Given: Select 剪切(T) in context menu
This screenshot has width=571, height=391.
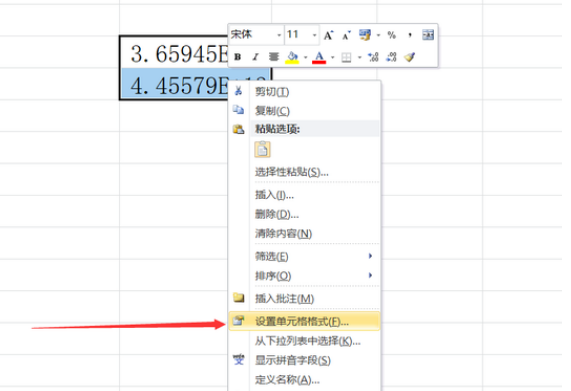Looking at the screenshot, I should (x=304, y=91).
